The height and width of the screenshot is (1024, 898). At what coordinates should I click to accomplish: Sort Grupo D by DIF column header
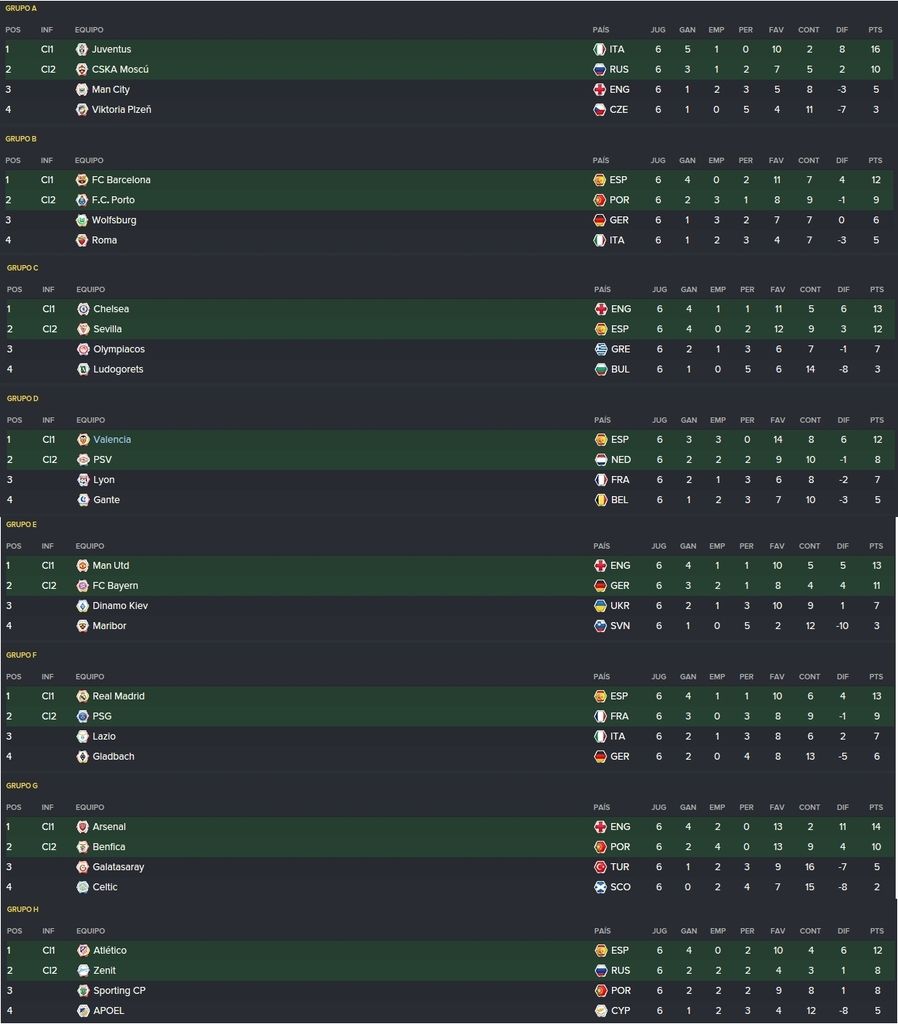843,420
